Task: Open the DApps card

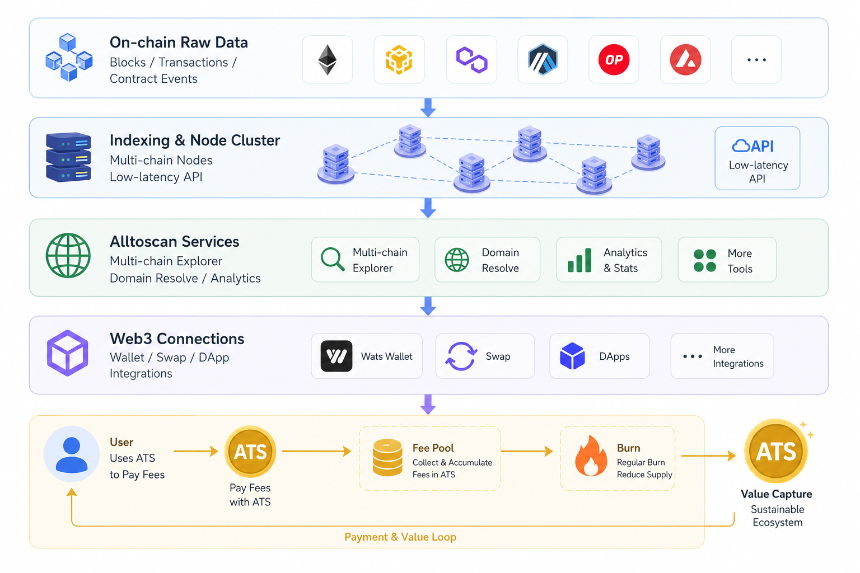Action: 599,356
